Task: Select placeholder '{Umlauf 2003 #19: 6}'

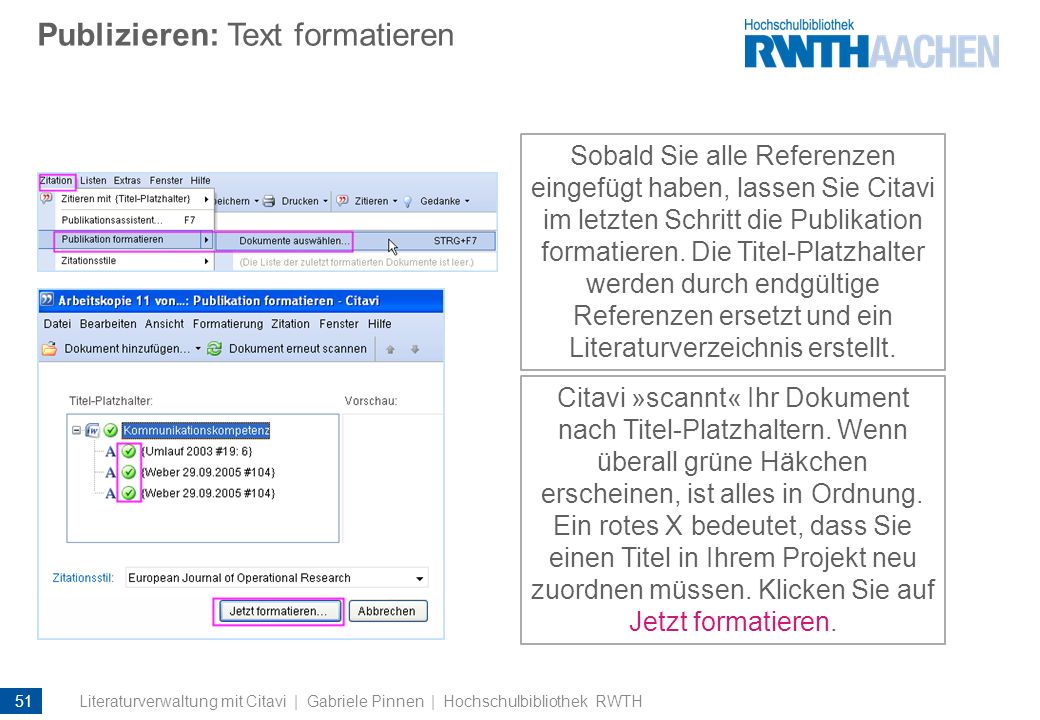Action: click(x=197, y=451)
